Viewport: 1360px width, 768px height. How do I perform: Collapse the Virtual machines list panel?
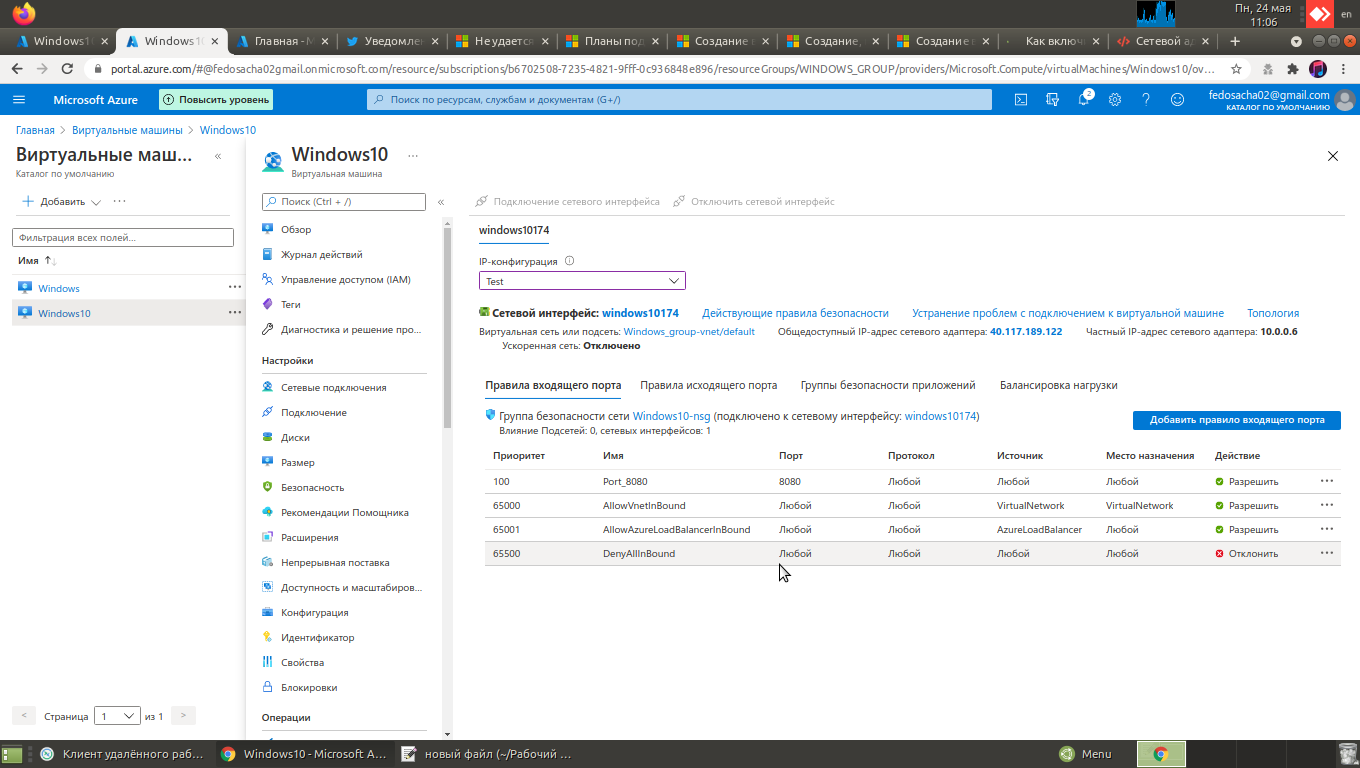(x=218, y=157)
